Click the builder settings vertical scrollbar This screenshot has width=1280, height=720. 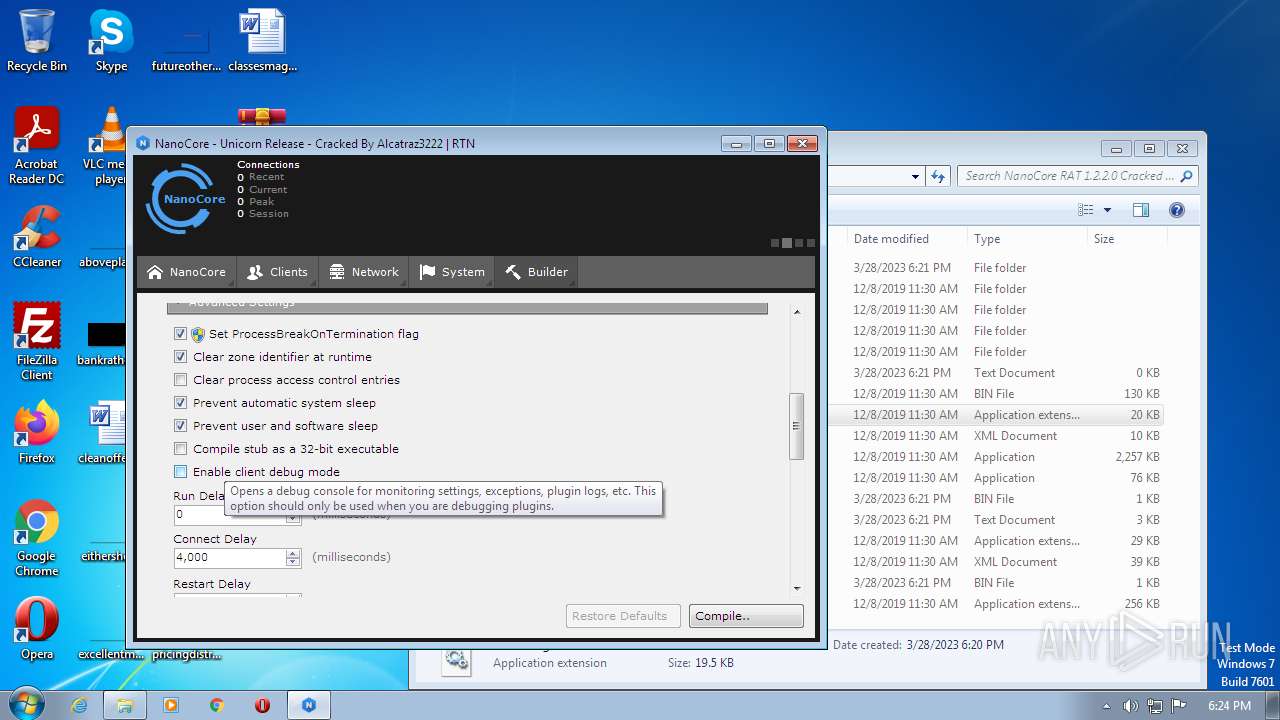pos(797,425)
